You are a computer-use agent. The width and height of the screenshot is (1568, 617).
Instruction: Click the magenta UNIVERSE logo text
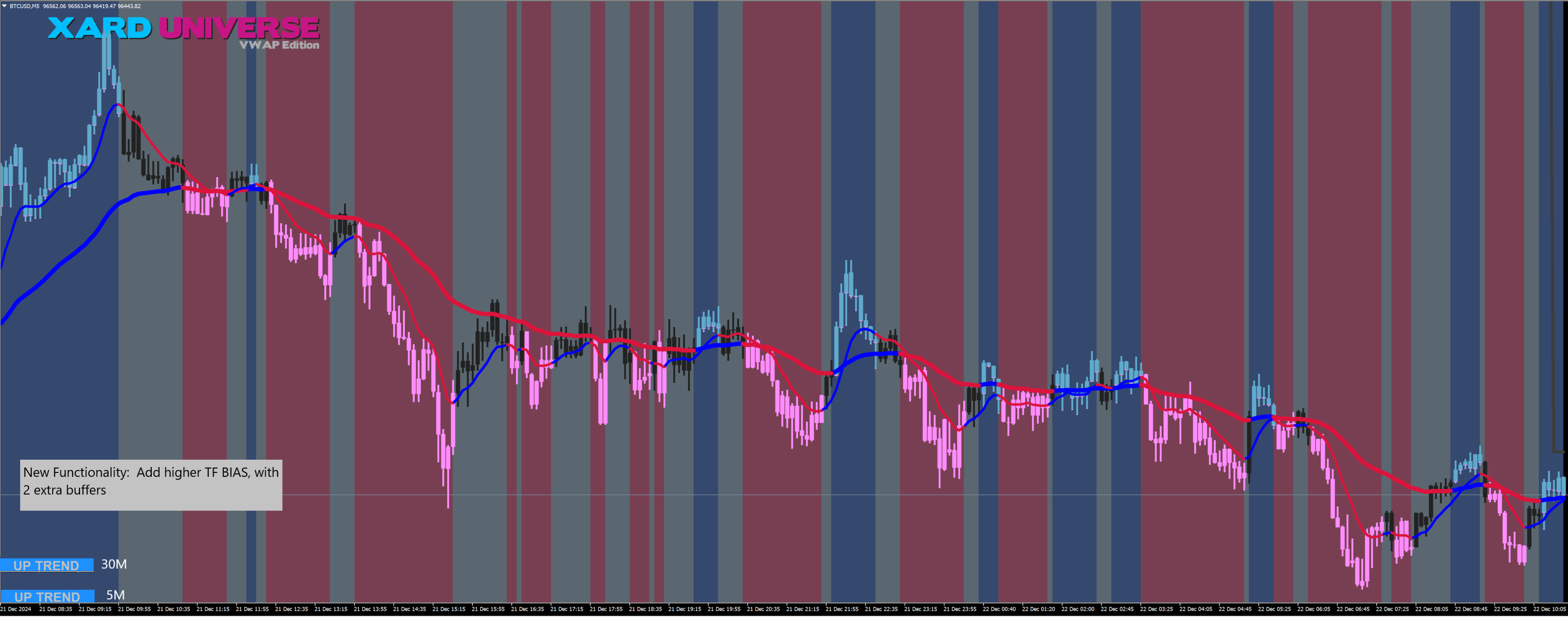(239, 28)
